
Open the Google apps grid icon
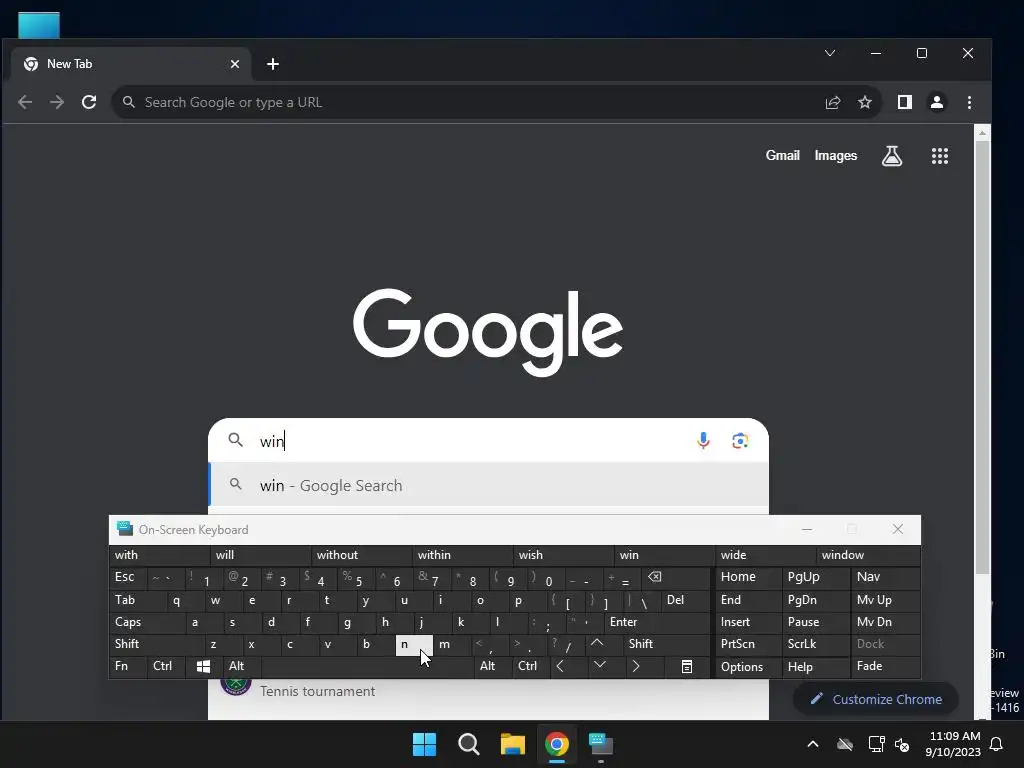[940, 155]
